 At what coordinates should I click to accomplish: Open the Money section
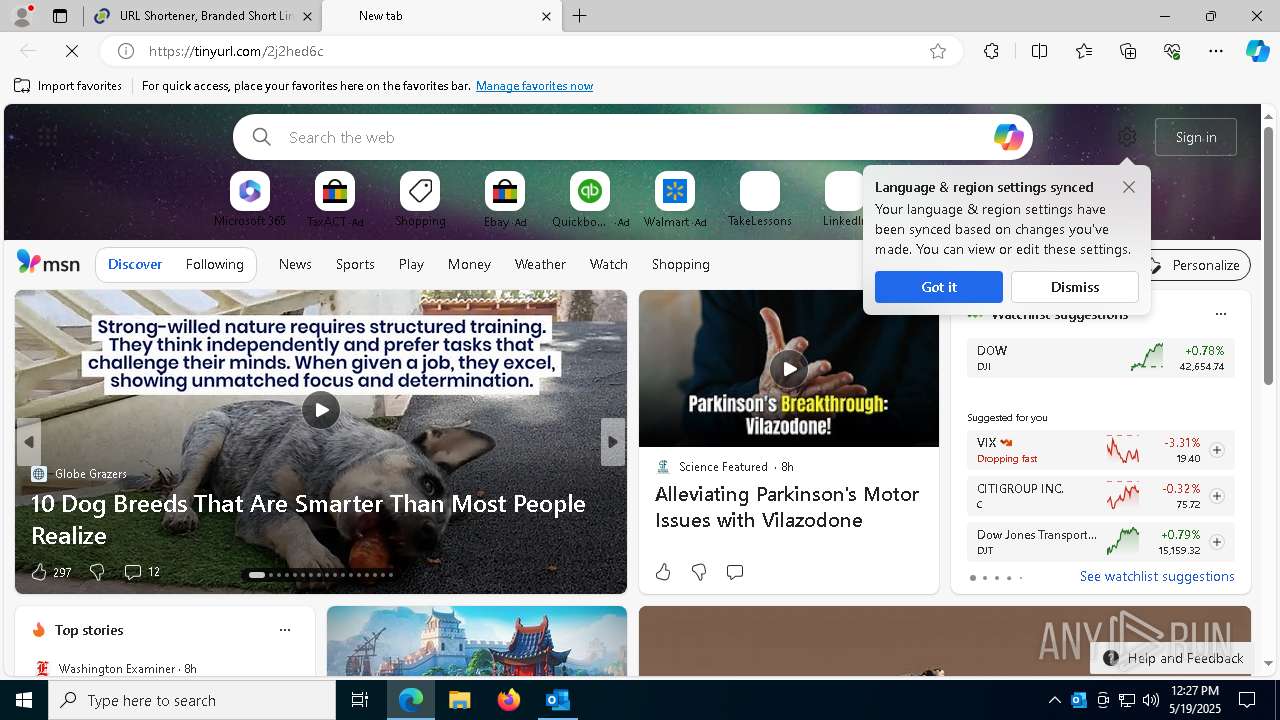469,264
